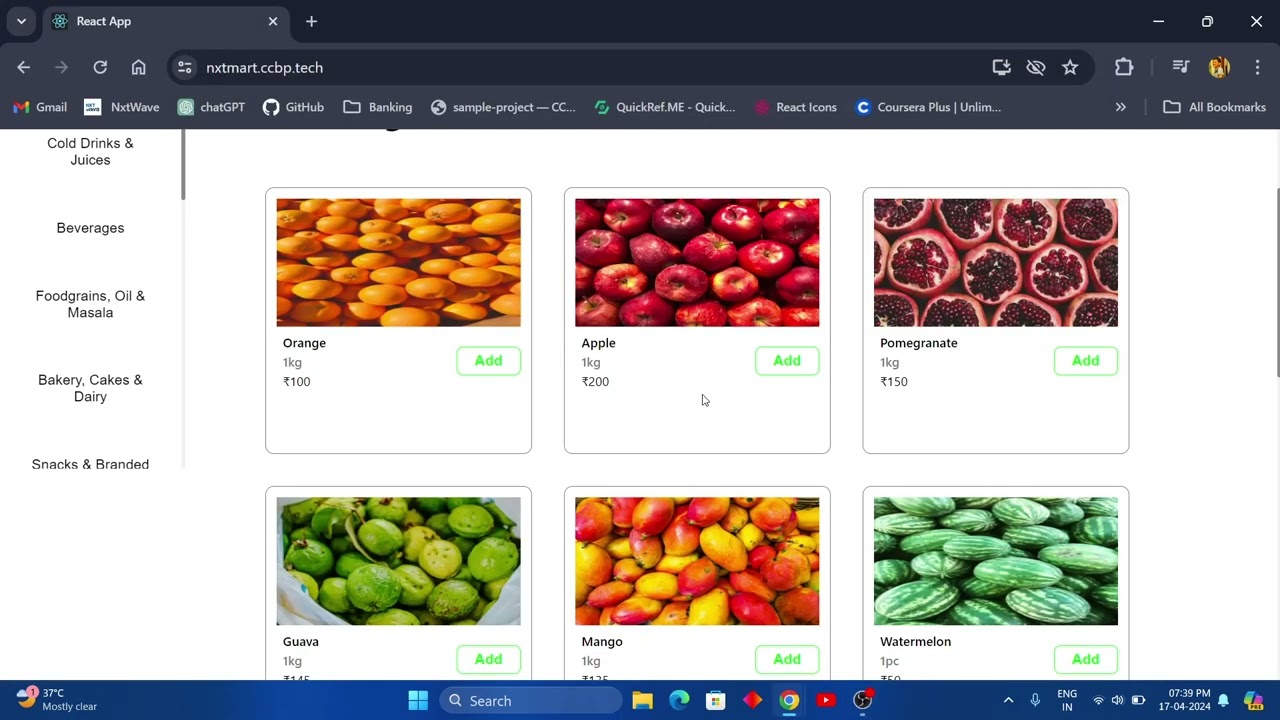The height and width of the screenshot is (720, 1280).
Task: Click the install app icon in address bar
Action: [1001, 67]
